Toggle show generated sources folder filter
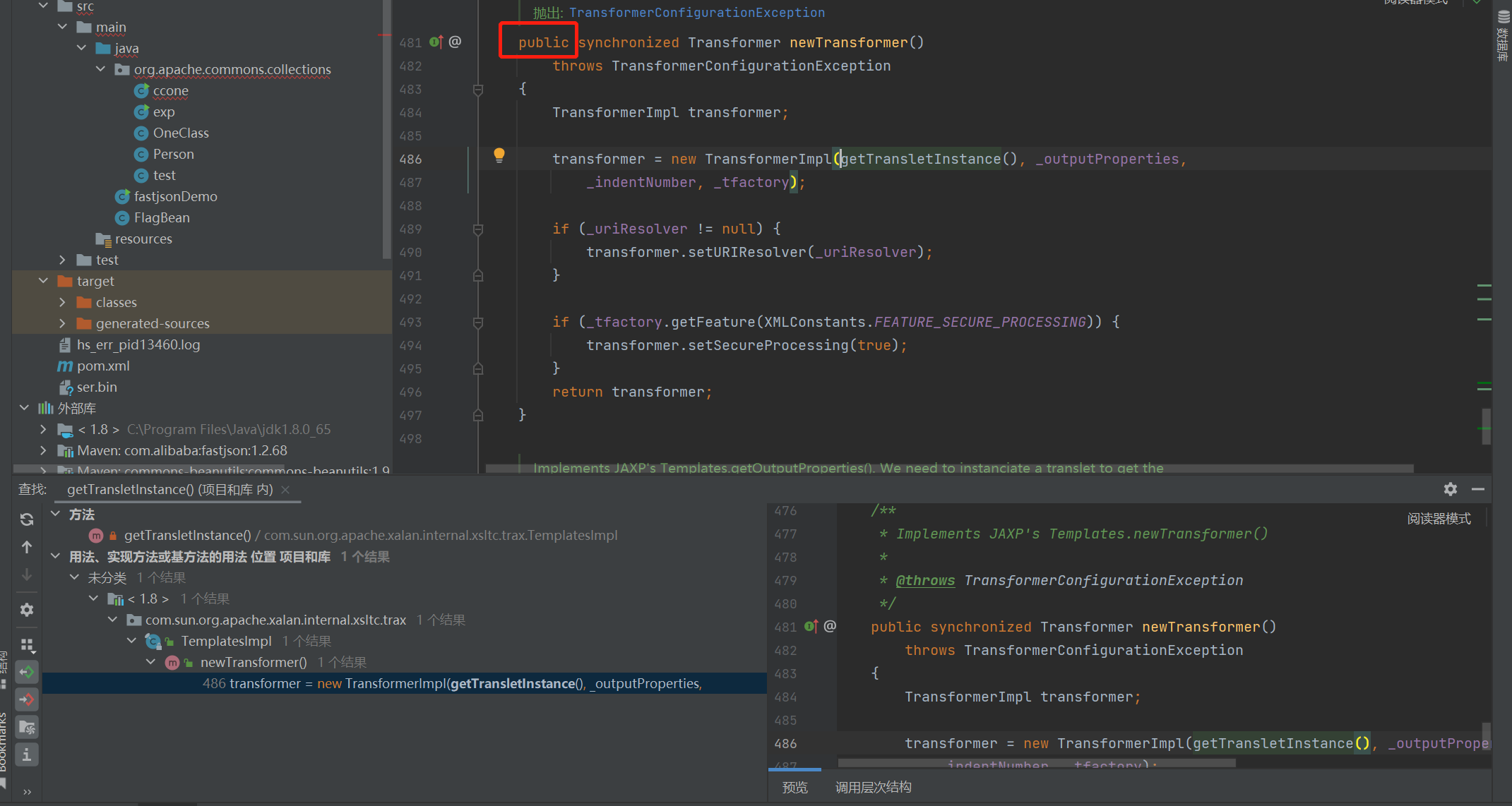Image resolution: width=1512 pixels, height=806 pixels. (27, 727)
